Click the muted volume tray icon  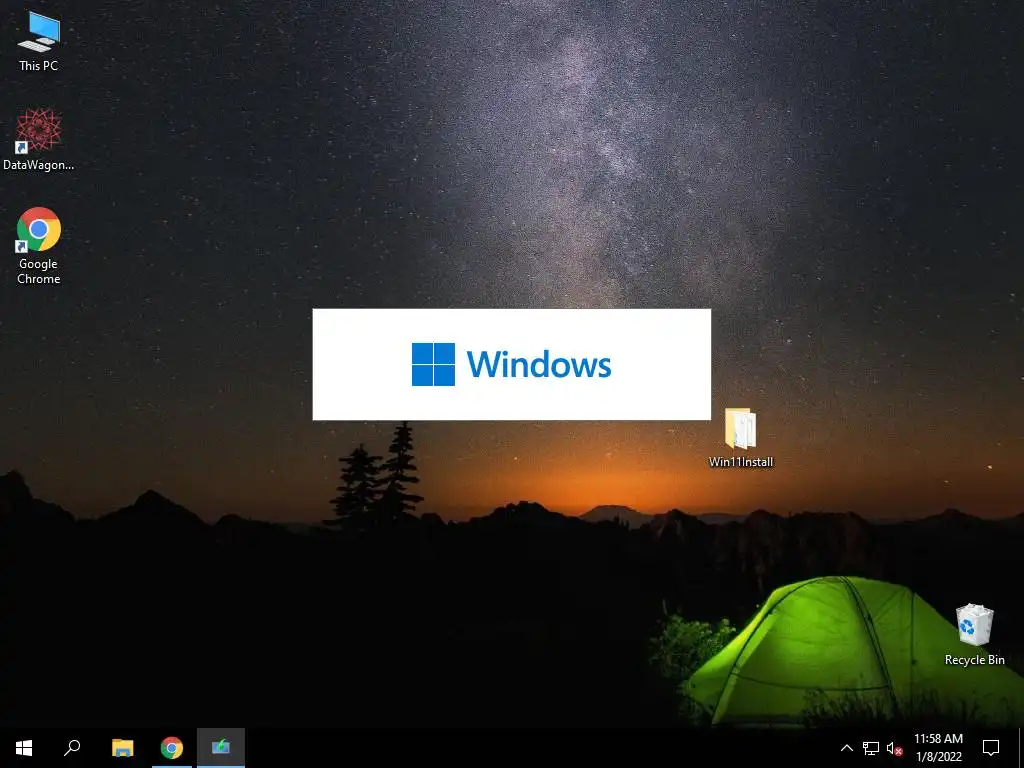894,748
